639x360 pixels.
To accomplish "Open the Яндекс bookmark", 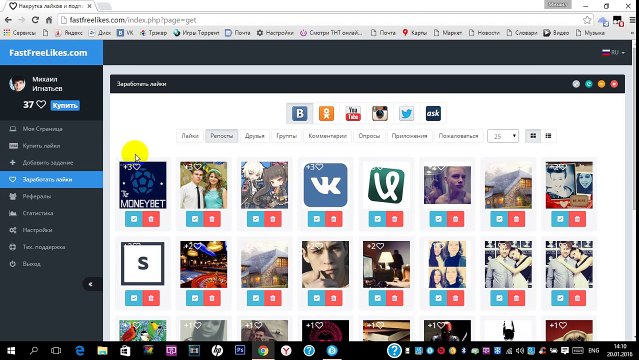I will [69, 33].
